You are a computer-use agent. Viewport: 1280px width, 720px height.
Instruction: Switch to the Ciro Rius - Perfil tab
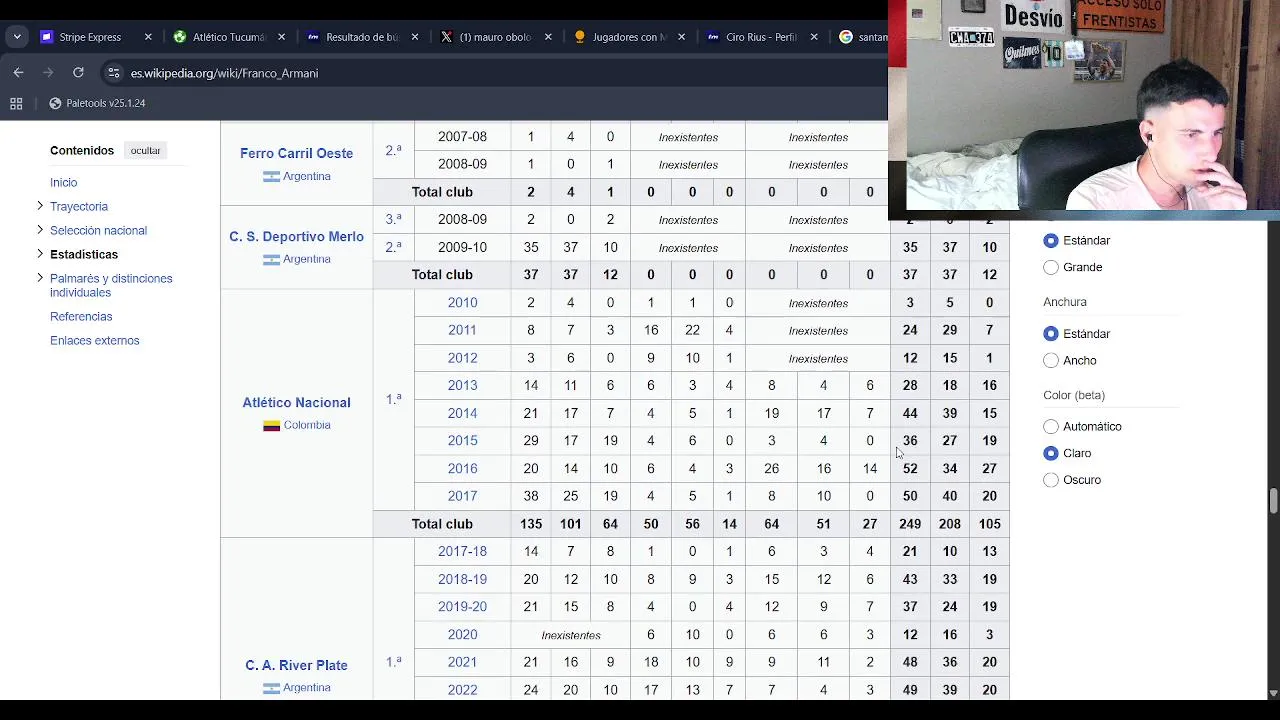click(761, 37)
